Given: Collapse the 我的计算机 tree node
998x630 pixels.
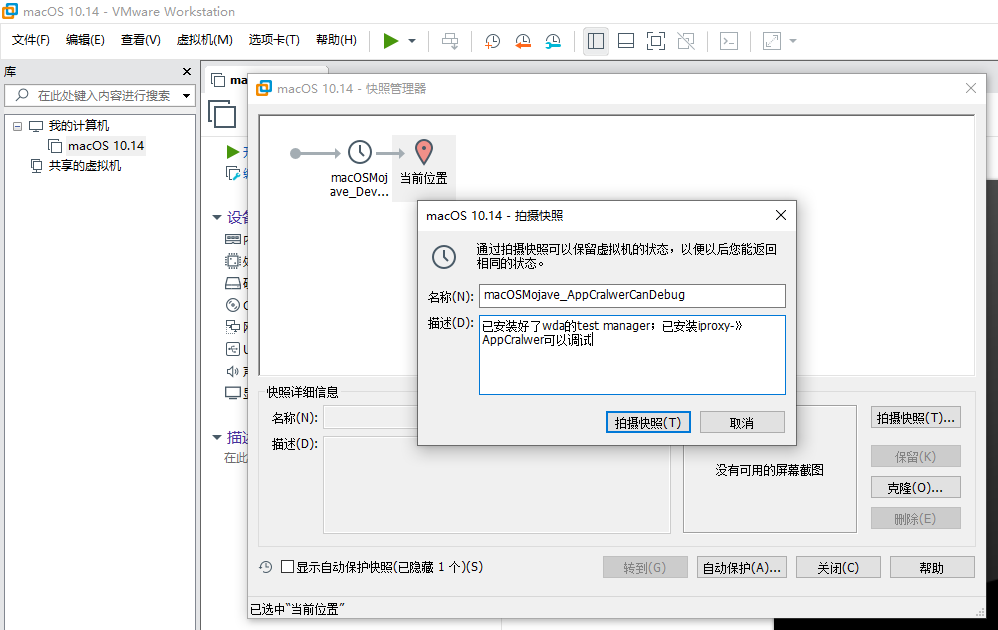Looking at the screenshot, I should (17, 126).
